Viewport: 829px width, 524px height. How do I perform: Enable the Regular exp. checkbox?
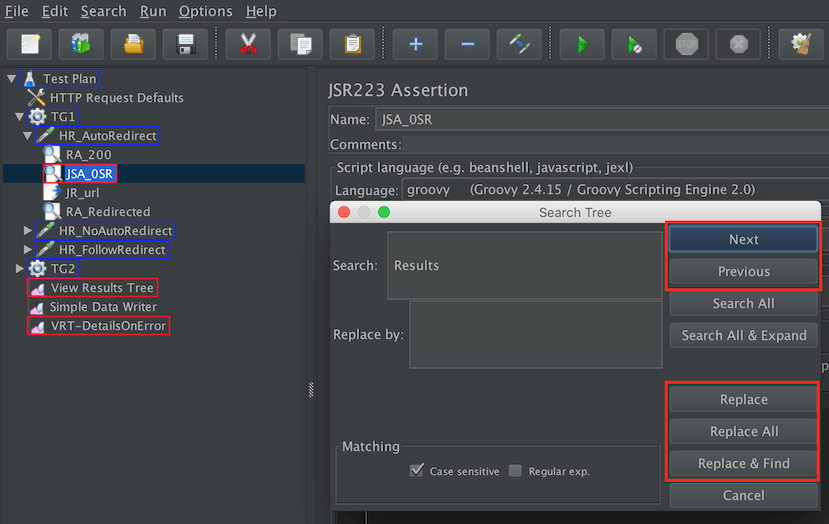(515, 471)
